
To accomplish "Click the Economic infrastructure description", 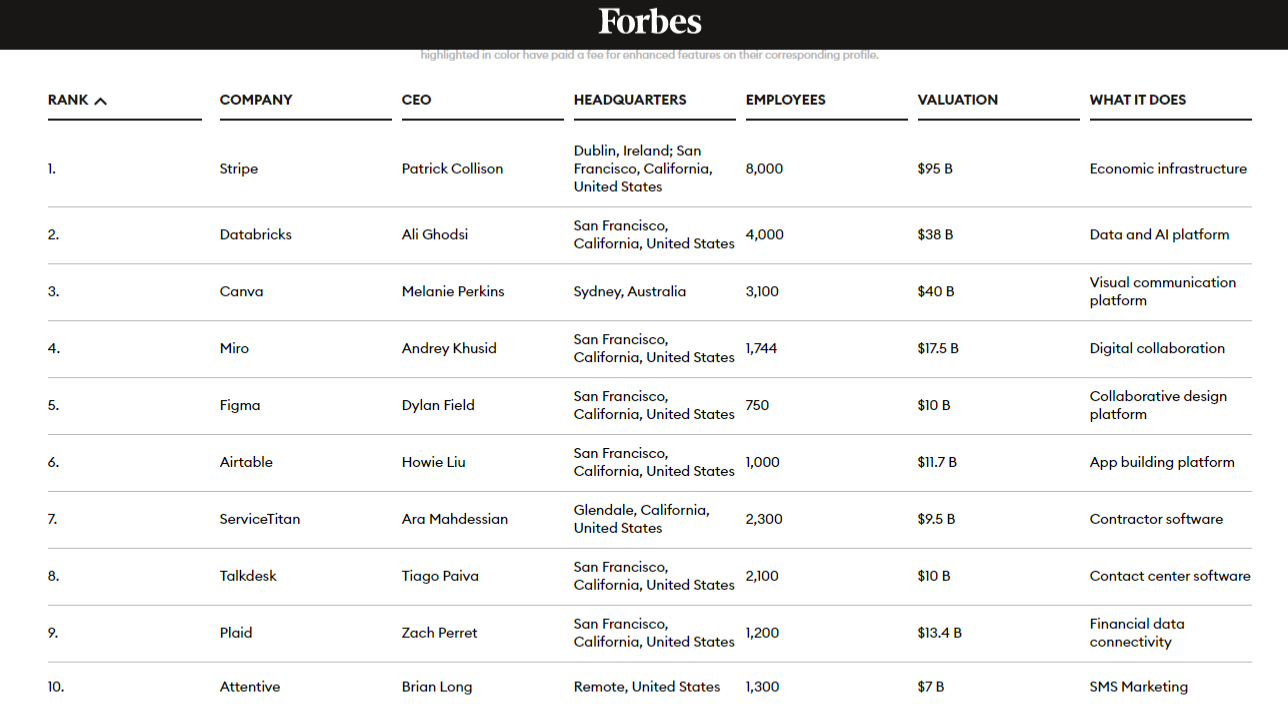I will point(1168,169).
